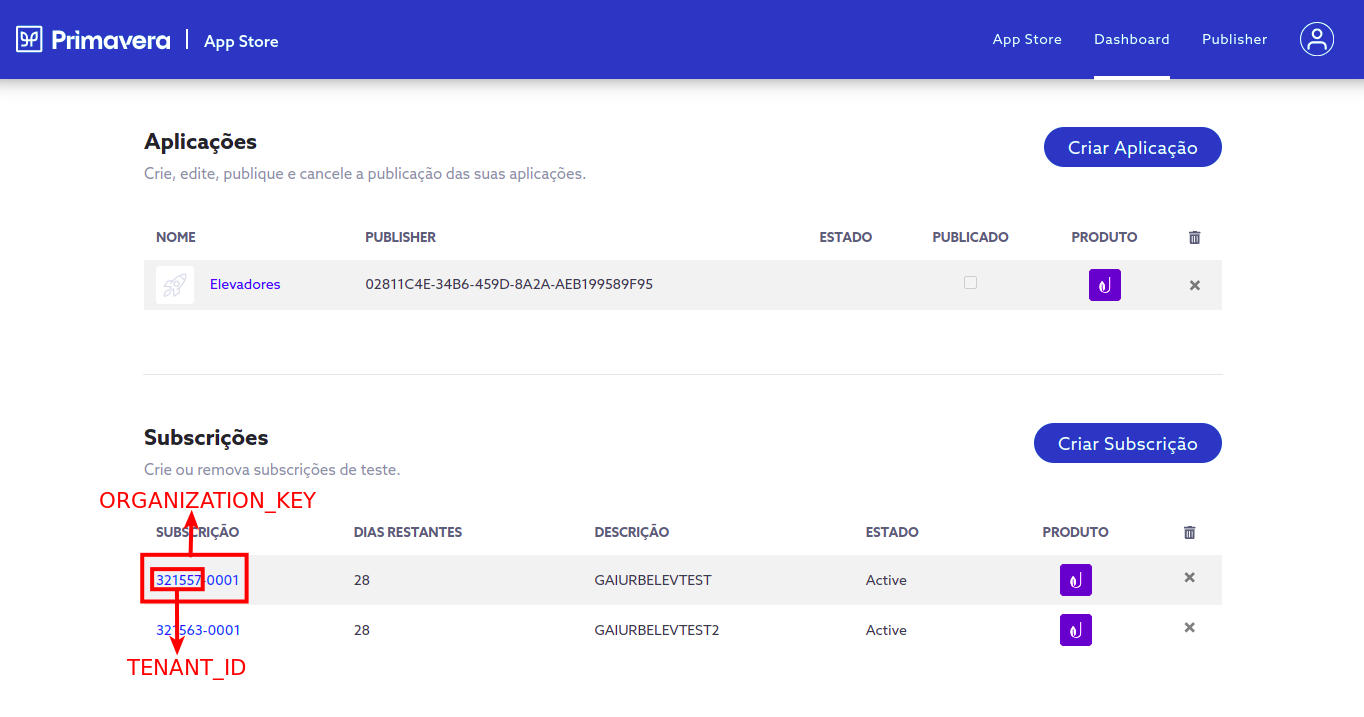The width and height of the screenshot is (1364, 717).
Task: Switch to the App Store navigation tab
Action: tap(1027, 39)
